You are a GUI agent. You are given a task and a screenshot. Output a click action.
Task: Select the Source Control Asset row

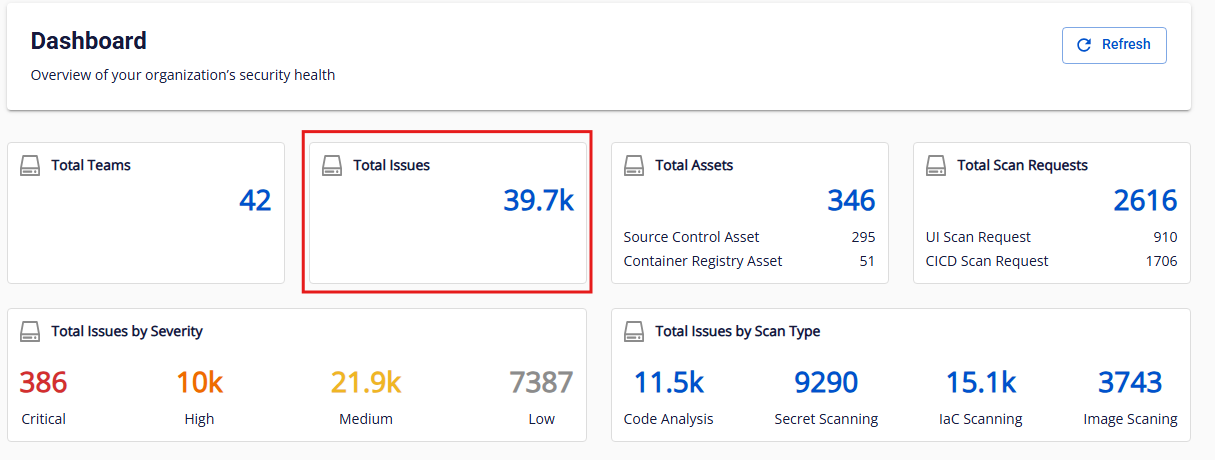pyautogui.click(x=749, y=237)
